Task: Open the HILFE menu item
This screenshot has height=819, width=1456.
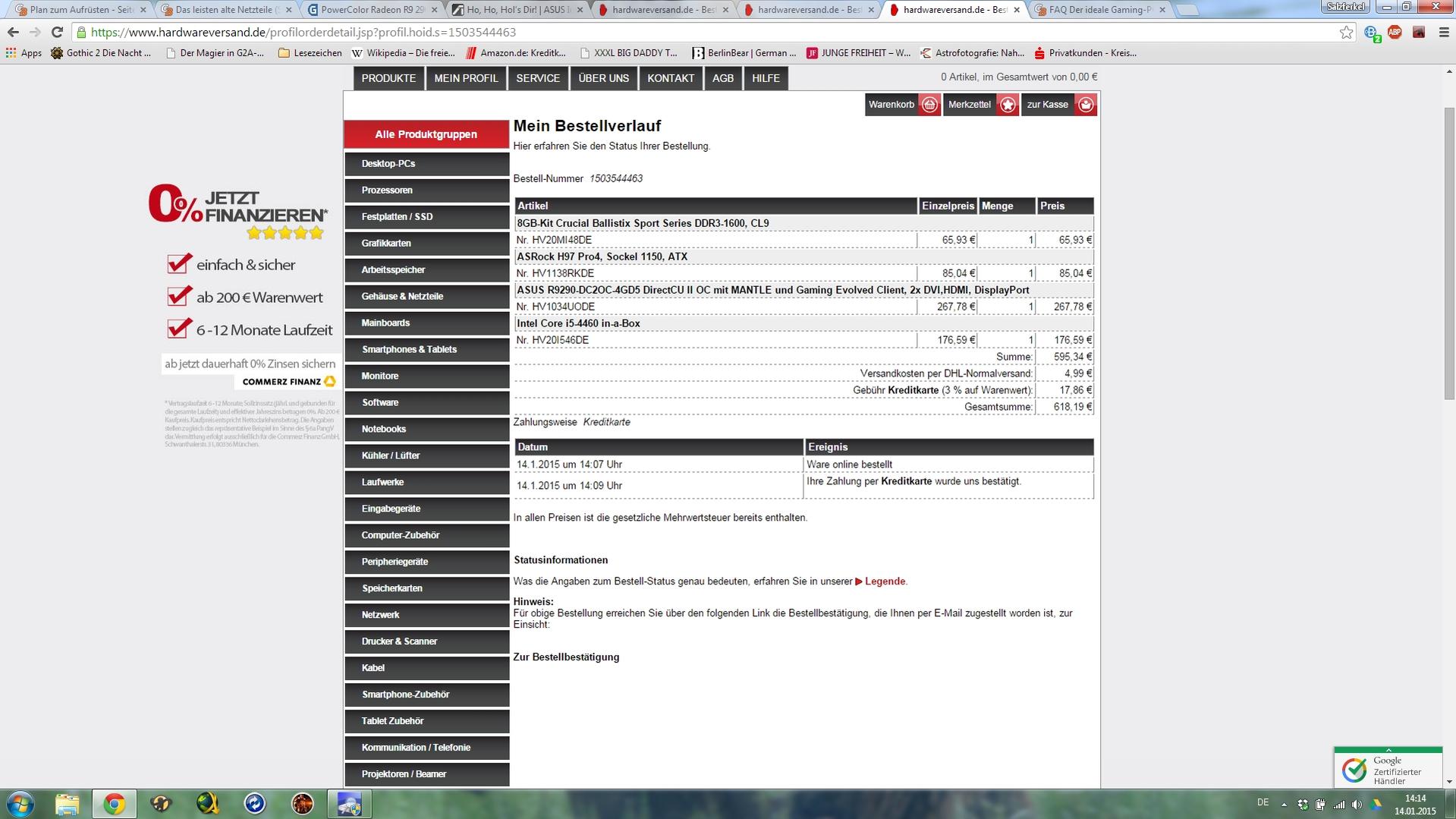Action: coord(766,78)
